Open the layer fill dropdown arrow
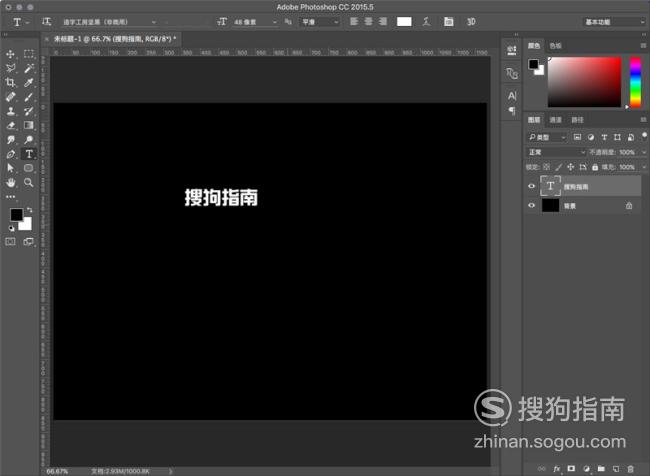The width and height of the screenshot is (650, 476). pyautogui.click(x=644, y=167)
